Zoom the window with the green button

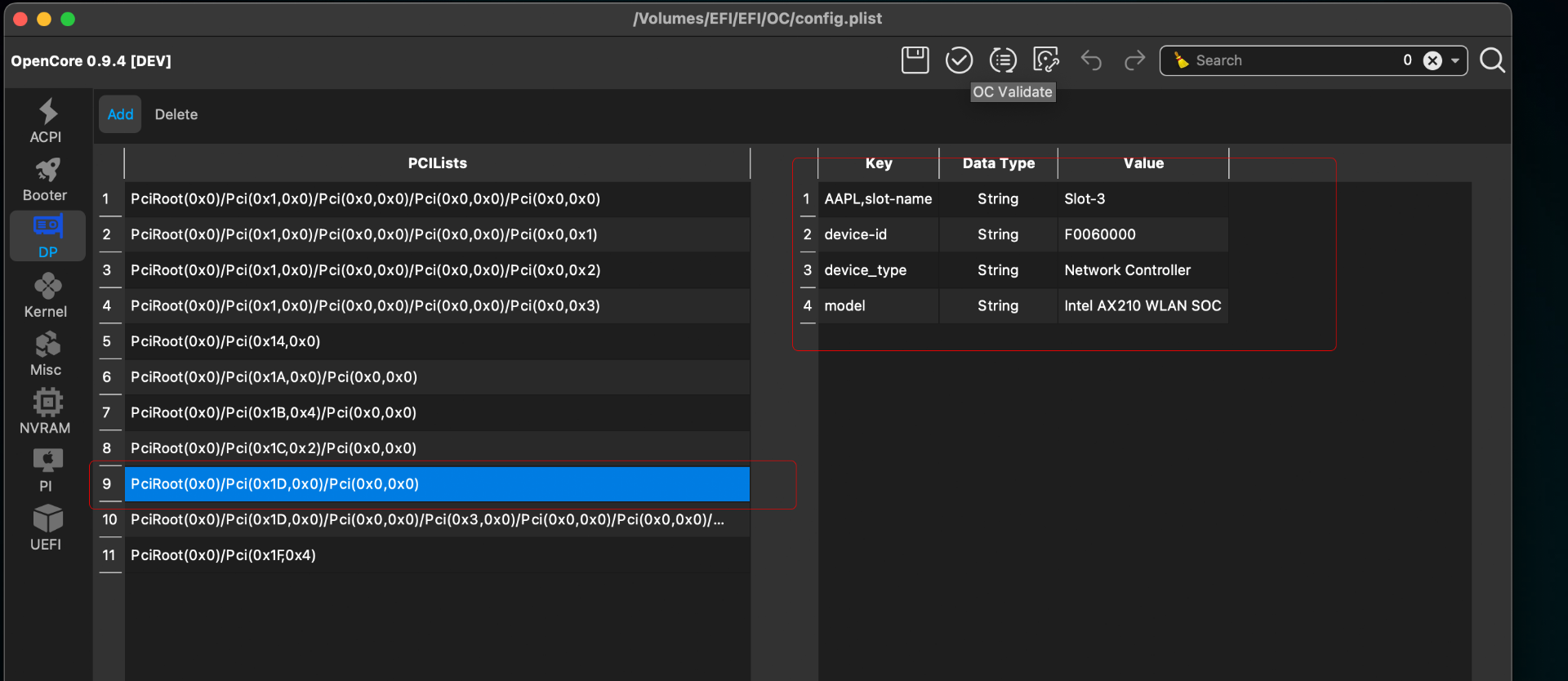click(68, 19)
